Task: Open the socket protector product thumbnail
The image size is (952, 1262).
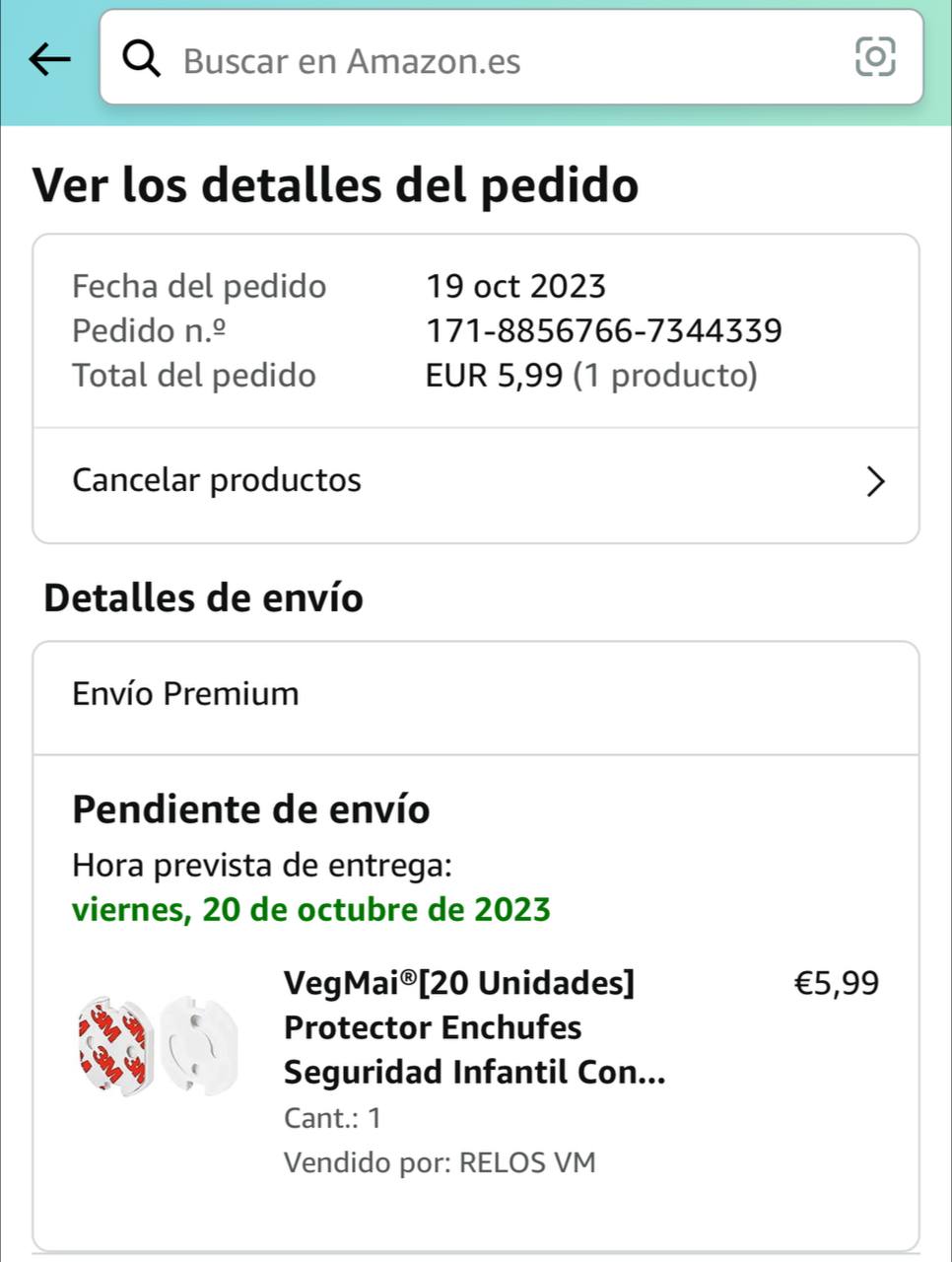Action: [x=159, y=1045]
